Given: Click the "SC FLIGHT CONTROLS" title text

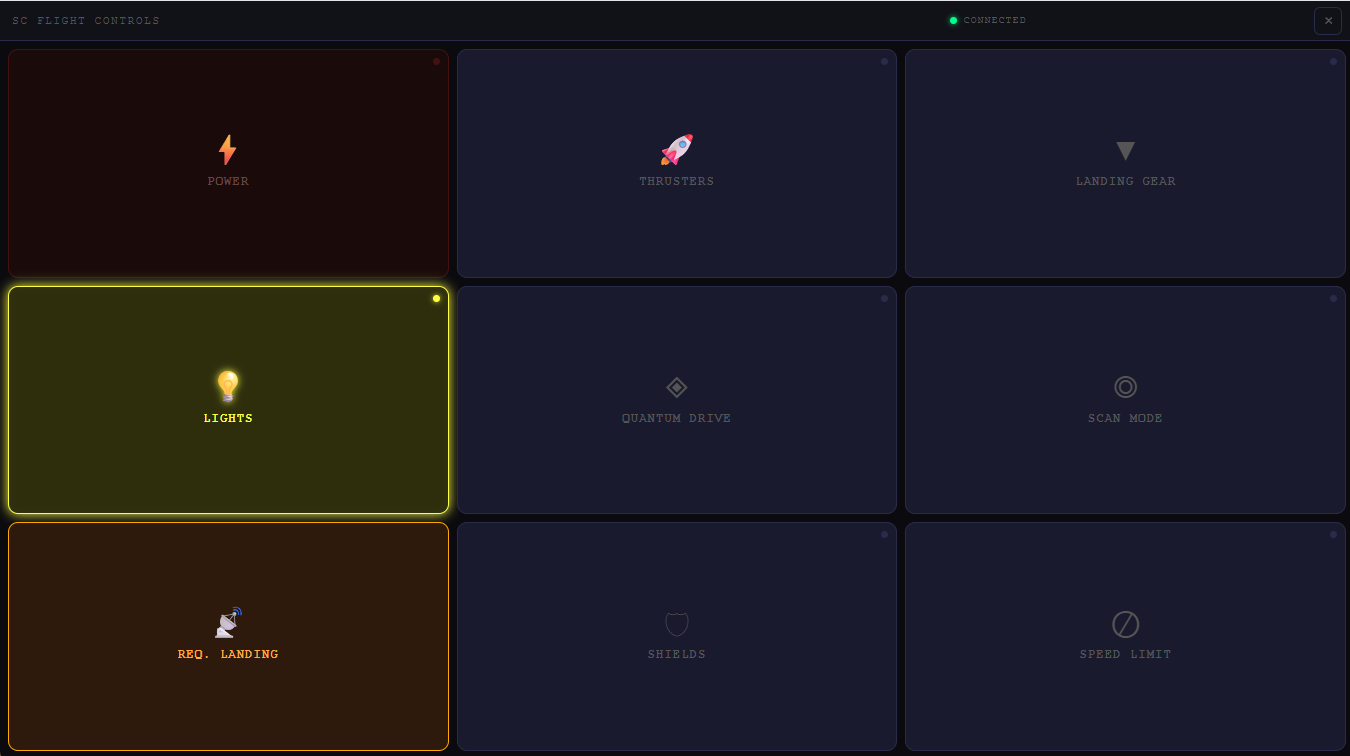Looking at the screenshot, I should tap(86, 20).
